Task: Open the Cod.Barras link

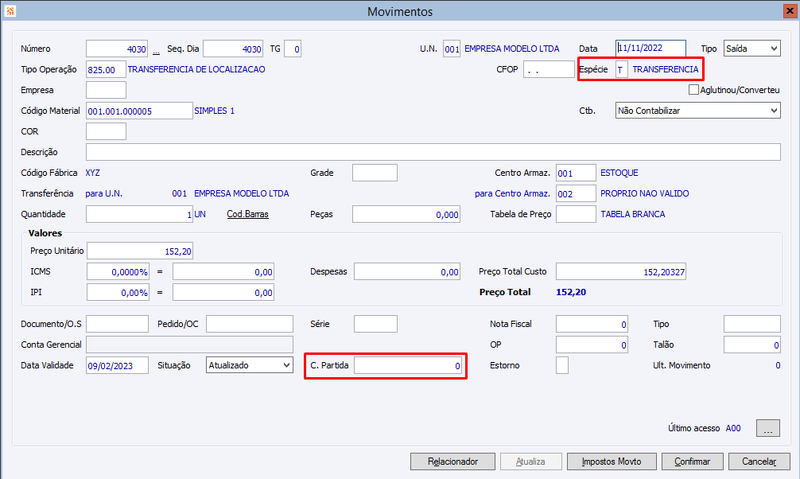Action: 247,214
